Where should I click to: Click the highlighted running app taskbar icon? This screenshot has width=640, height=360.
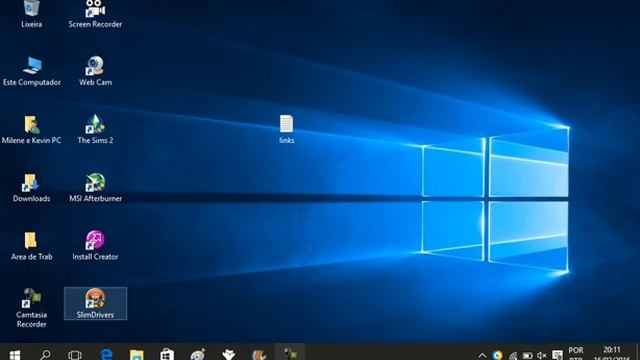pos(290,353)
